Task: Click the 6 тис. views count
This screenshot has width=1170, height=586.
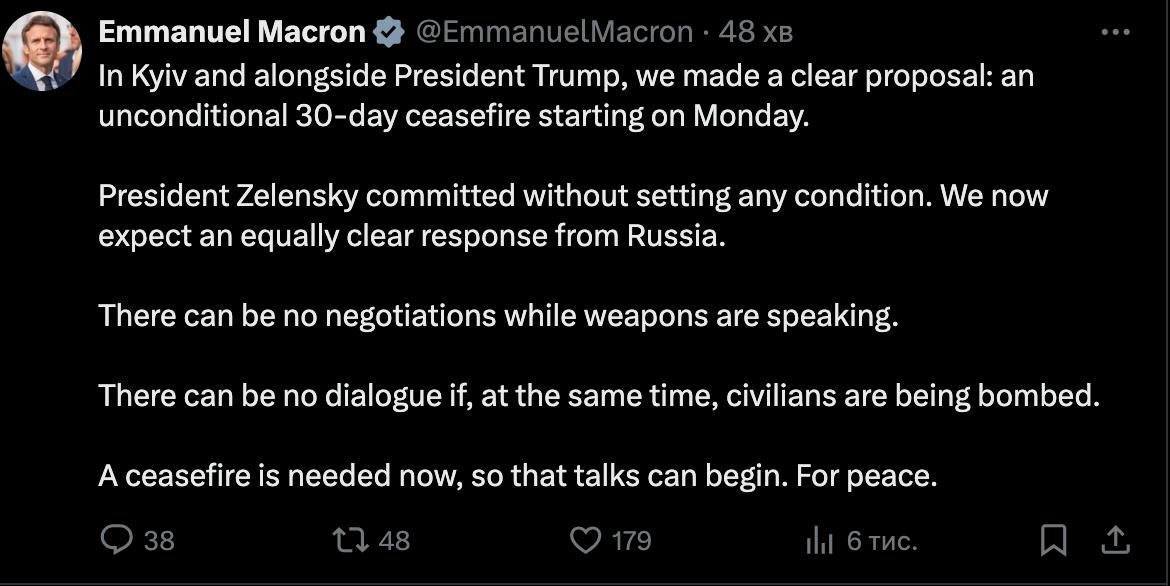Action: 881,541
